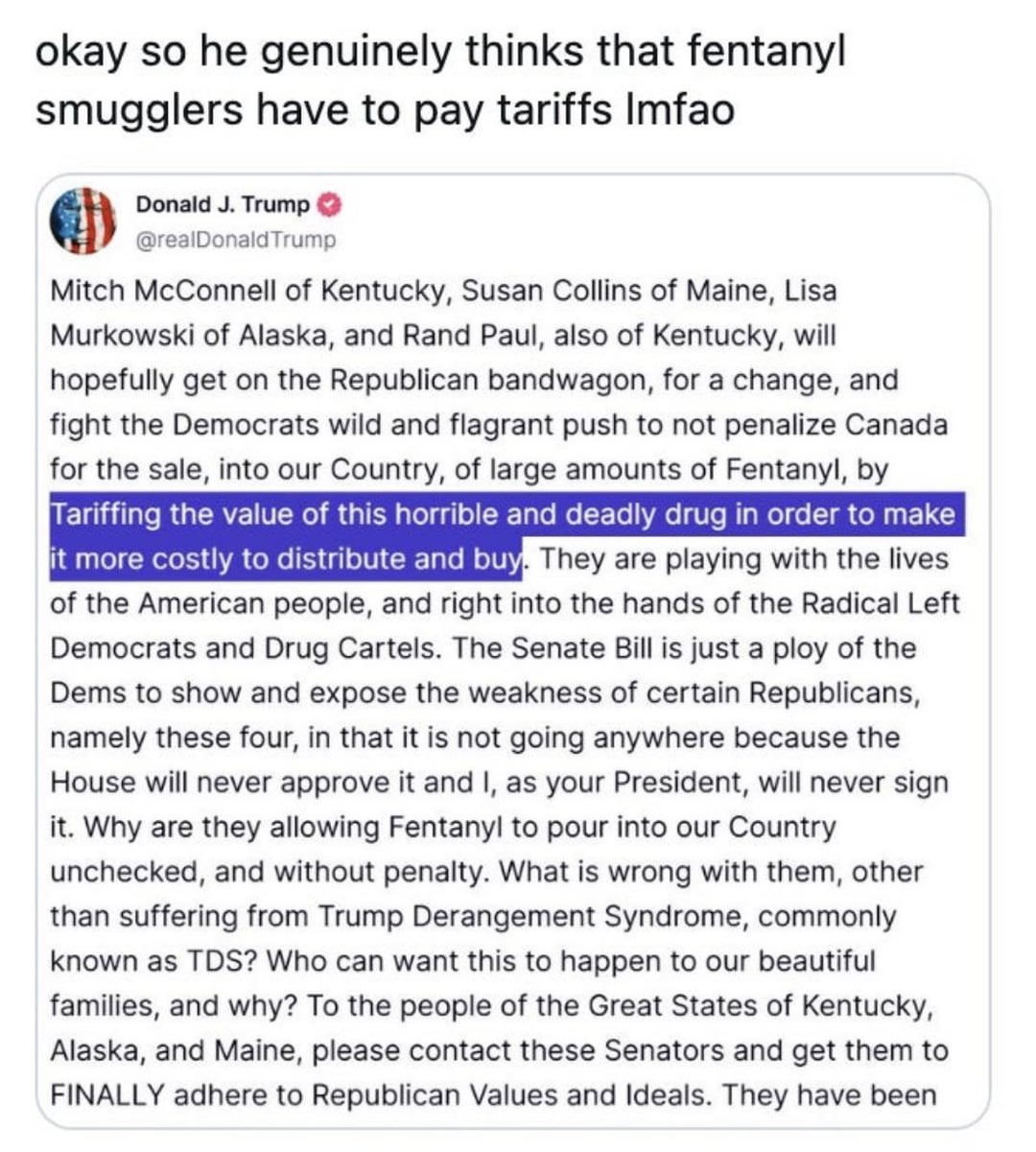Click the @realDonaldTrump handle
This screenshot has height=1152, width=1036.
(236, 240)
